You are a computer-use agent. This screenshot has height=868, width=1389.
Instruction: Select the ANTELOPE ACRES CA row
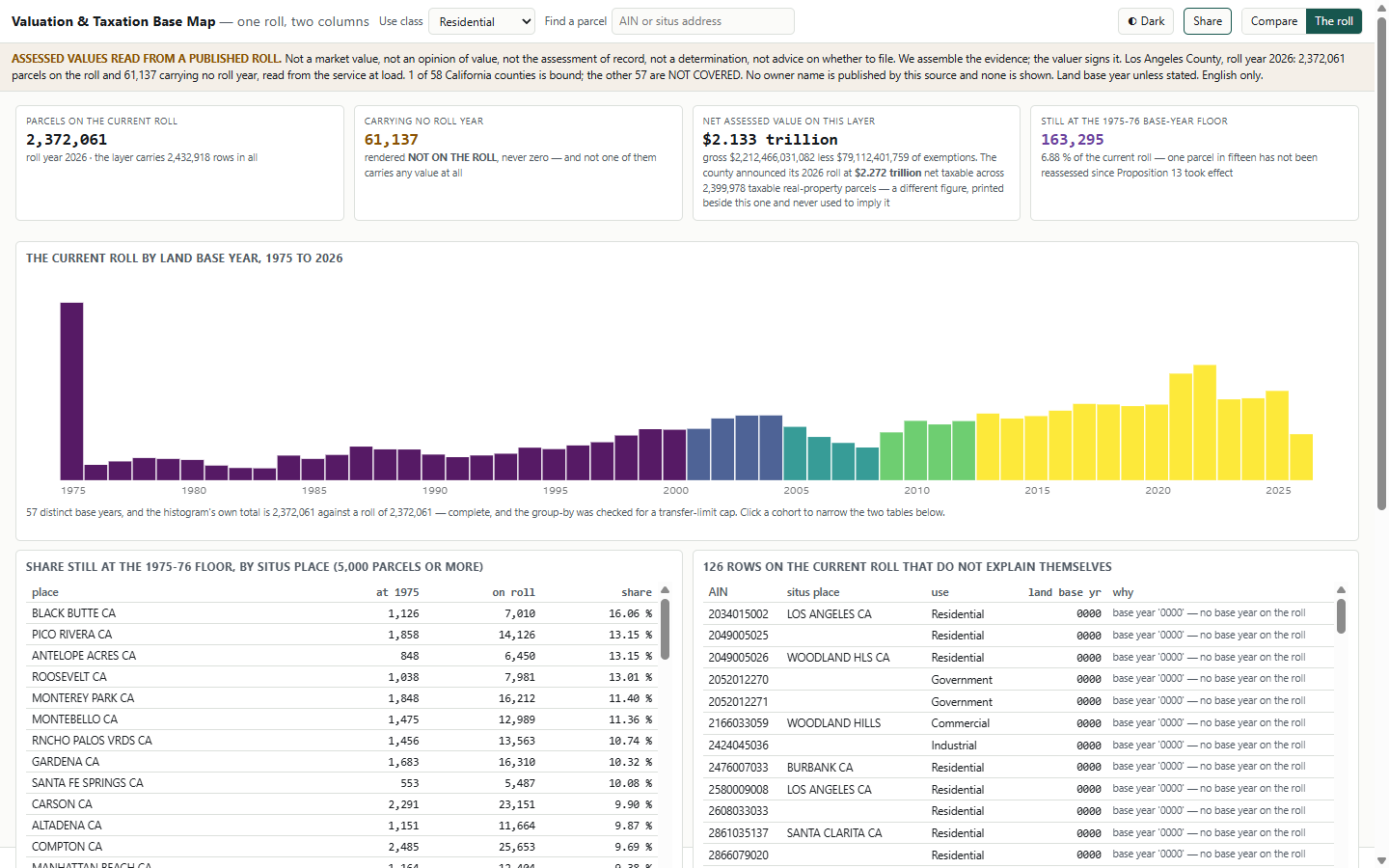tap(342, 656)
